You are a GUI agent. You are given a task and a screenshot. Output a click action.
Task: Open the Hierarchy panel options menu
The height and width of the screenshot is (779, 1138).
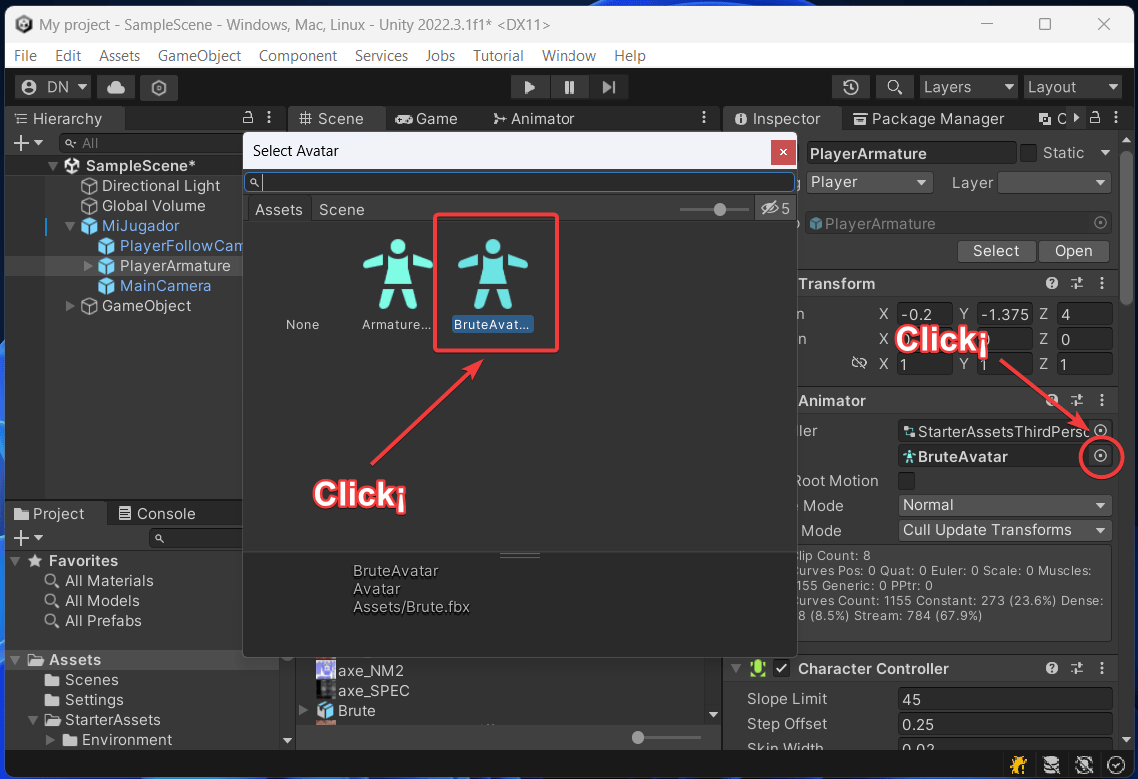[x=269, y=118]
